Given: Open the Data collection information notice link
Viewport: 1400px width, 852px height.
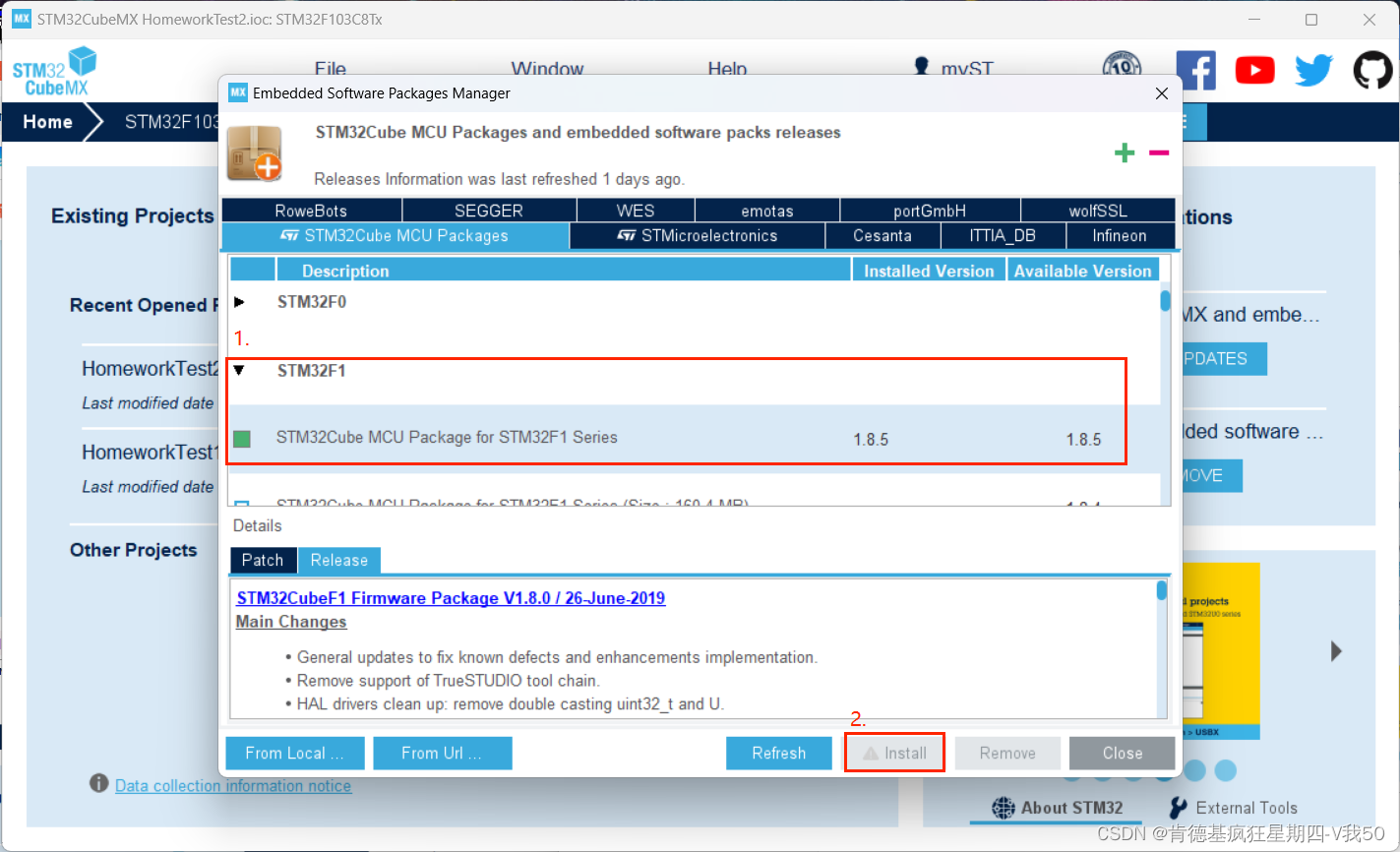Looking at the screenshot, I should 233,785.
